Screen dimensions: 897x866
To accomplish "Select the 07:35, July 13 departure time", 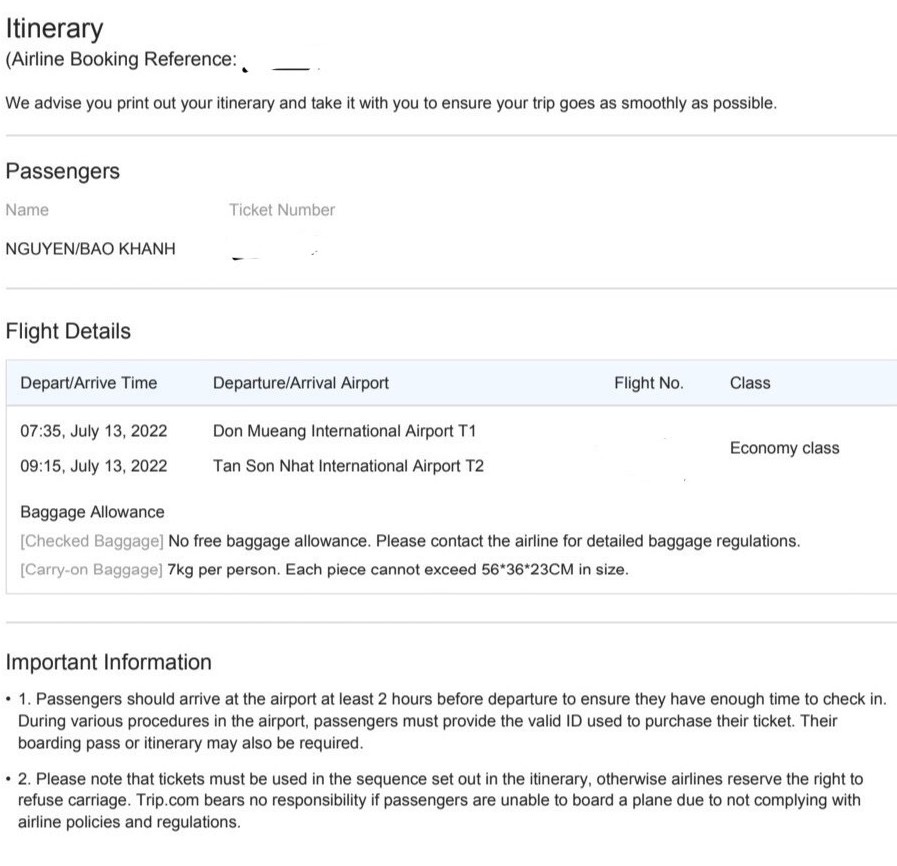I will tap(94, 432).
